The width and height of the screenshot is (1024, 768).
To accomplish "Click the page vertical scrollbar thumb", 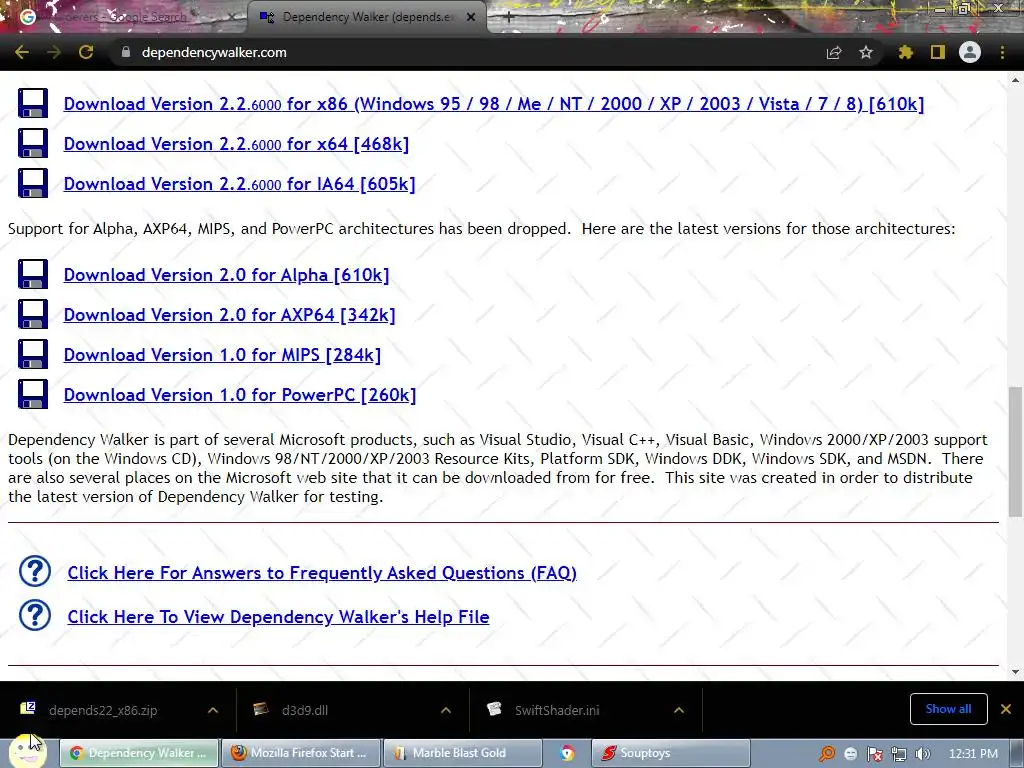I will [x=1015, y=451].
